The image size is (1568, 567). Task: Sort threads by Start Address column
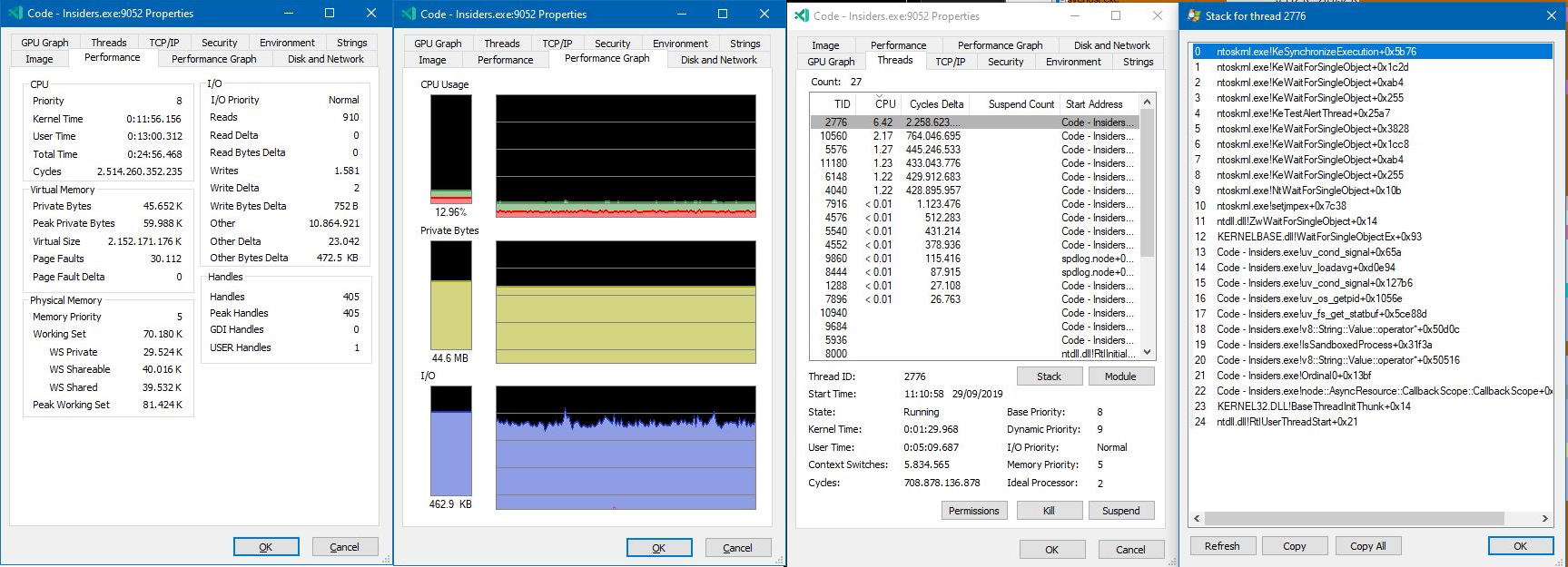point(1100,104)
